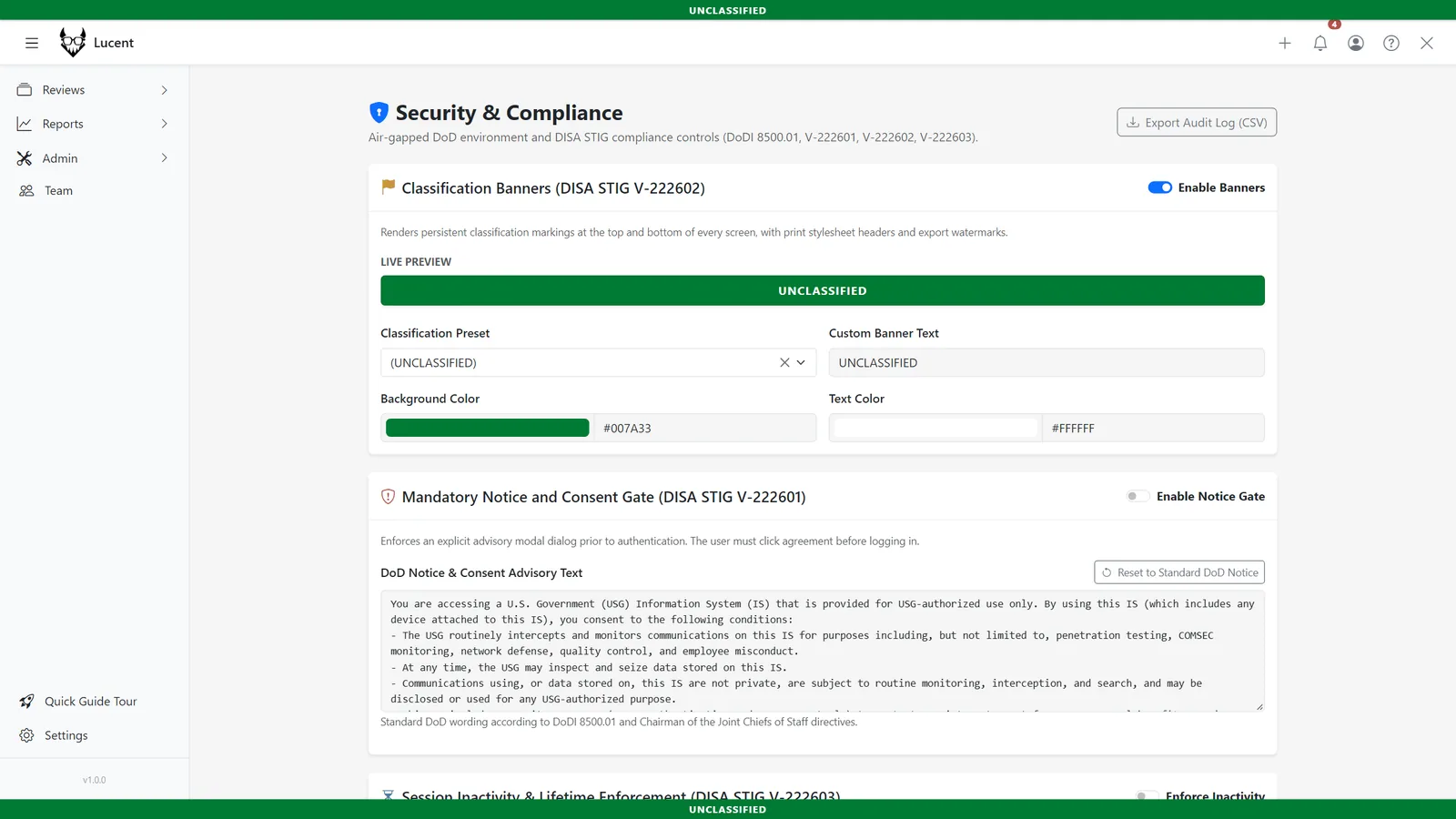Screen dimensions: 1456x819
Task: Click the flag icon beside Classification Banners
Action: click(388, 187)
